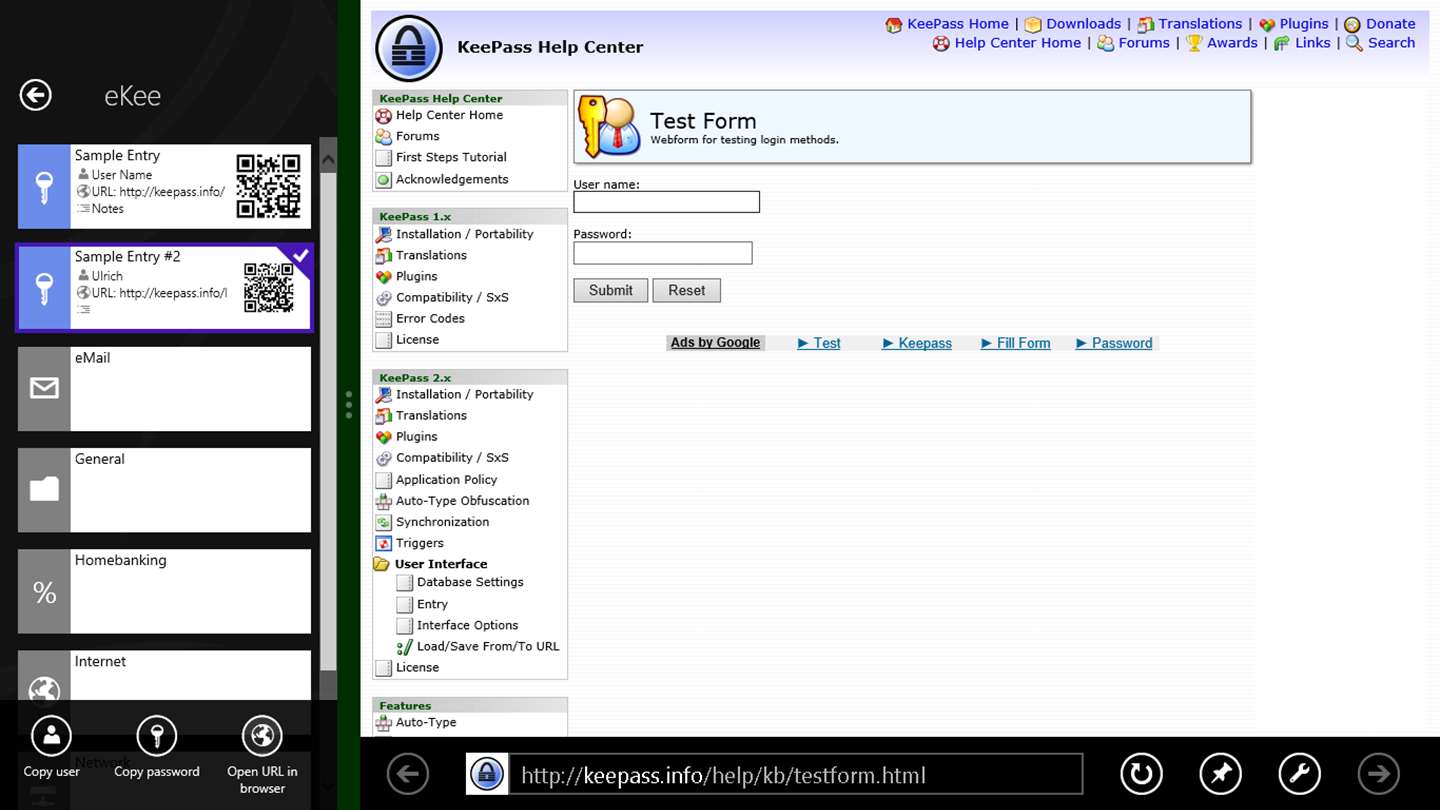
Task: Refresh the page in browser
Action: [1141, 774]
